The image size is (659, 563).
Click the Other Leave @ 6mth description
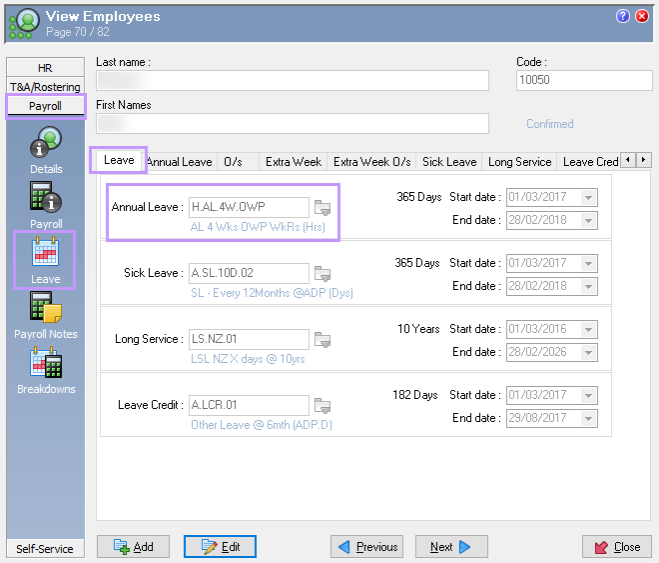[x=261, y=425]
